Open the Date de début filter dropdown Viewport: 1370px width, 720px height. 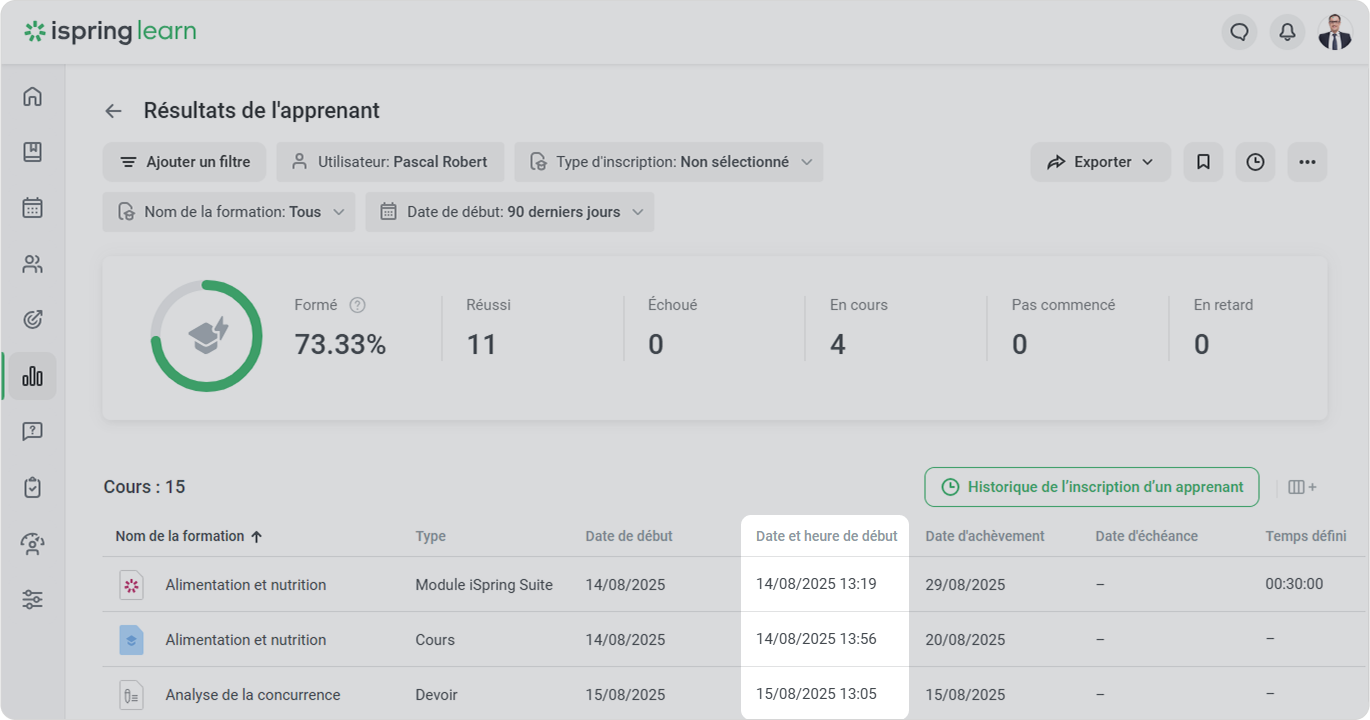509,212
